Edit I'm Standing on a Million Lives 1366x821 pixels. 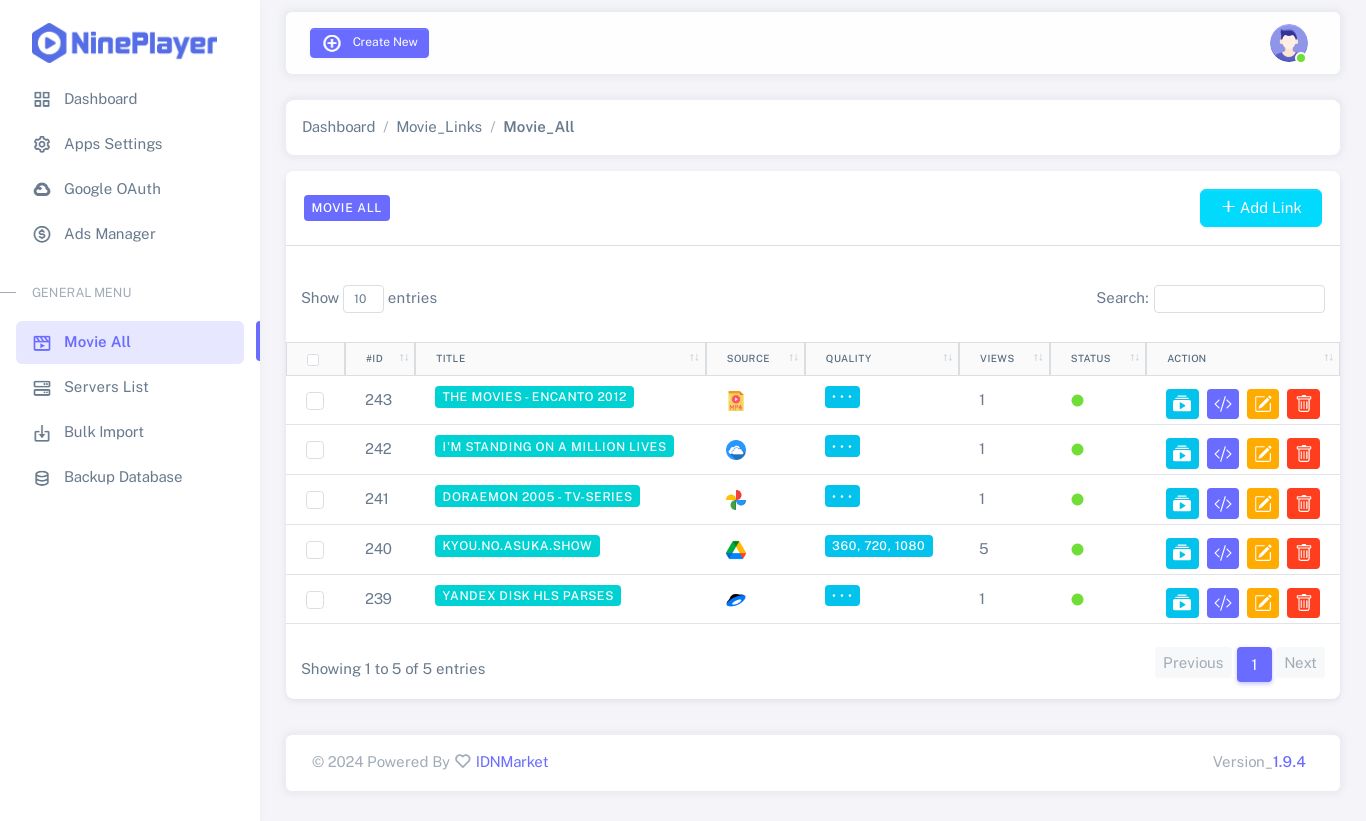pos(1263,454)
